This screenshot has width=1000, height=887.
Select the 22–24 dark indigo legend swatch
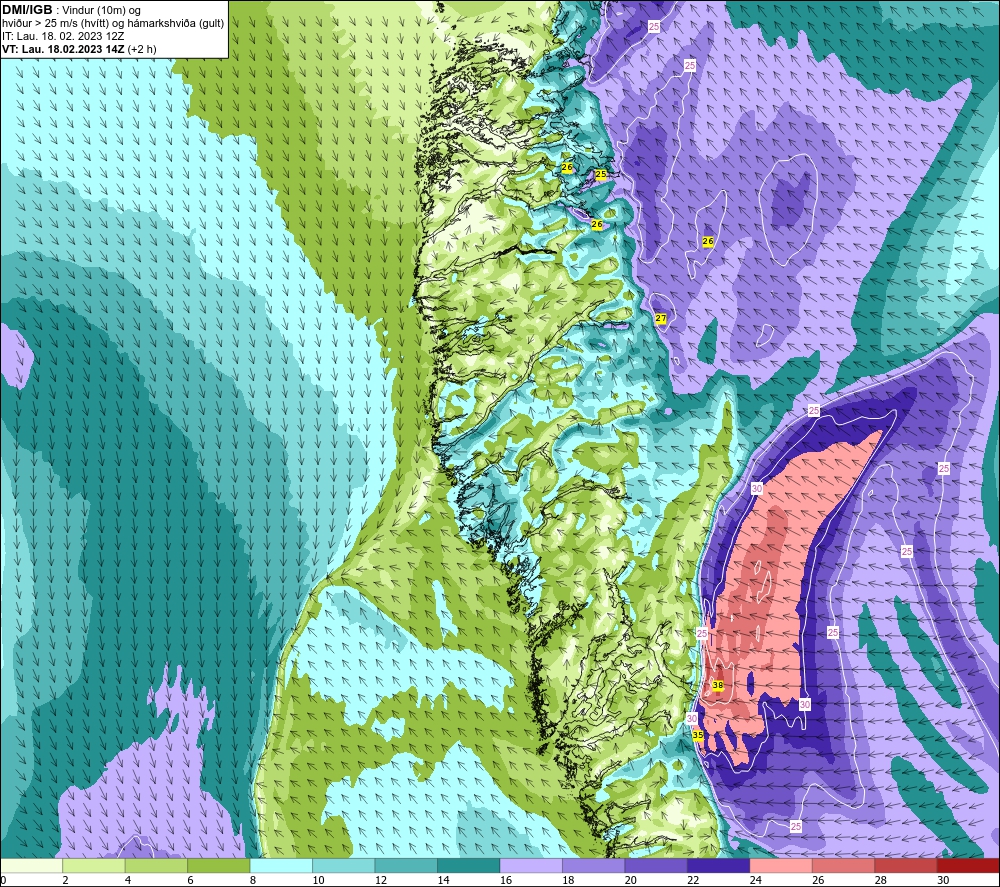tap(719, 866)
